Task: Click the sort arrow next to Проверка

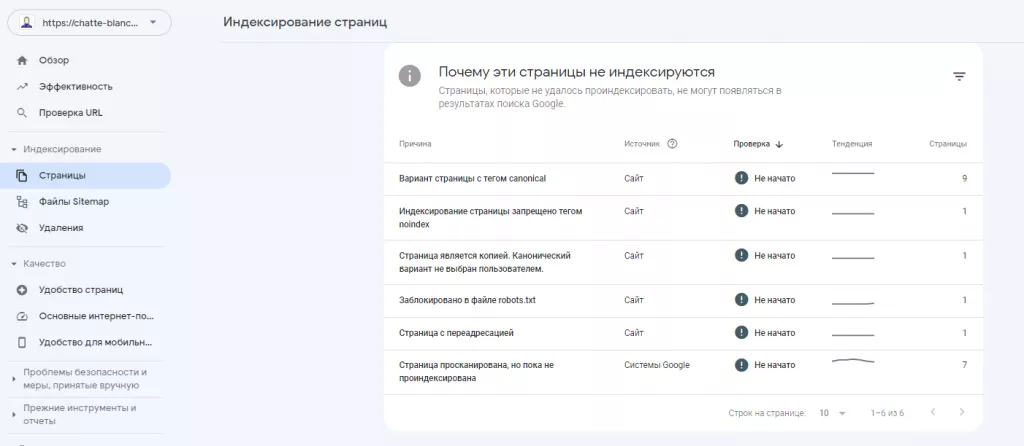Action: pyautogui.click(x=779, y=144)
